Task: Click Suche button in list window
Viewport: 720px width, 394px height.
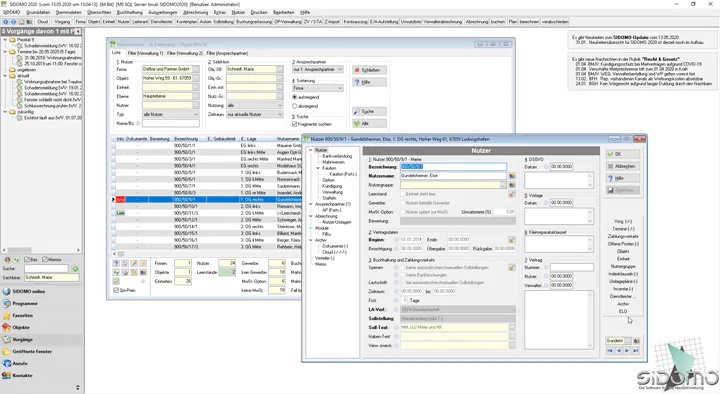Action: 369,112
